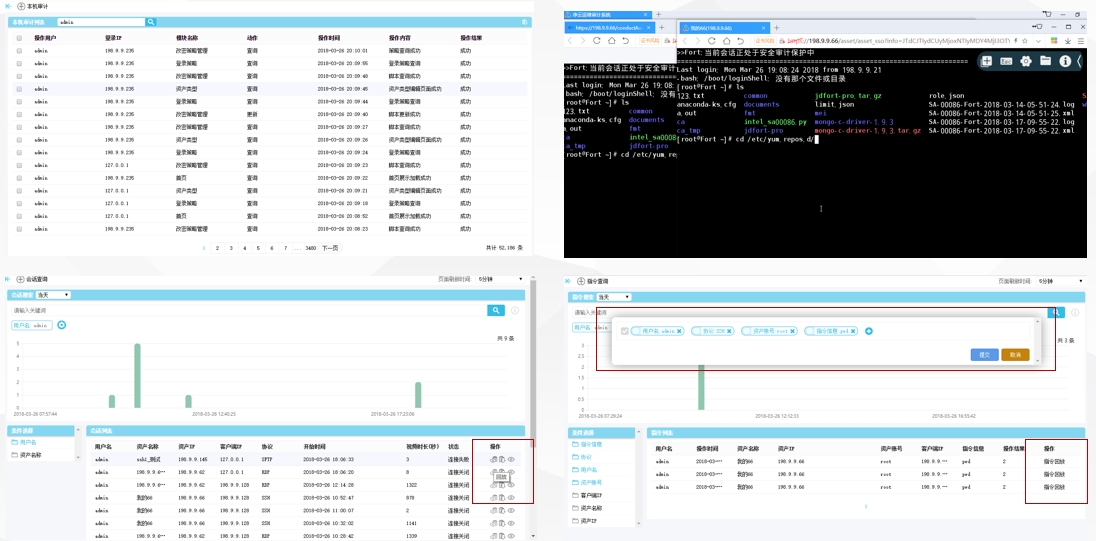Image resolution: width=1096 pixels, height=541 pixels.
Task: Click replay icon in 10:52:47 session row
Action: coord(493,498)
